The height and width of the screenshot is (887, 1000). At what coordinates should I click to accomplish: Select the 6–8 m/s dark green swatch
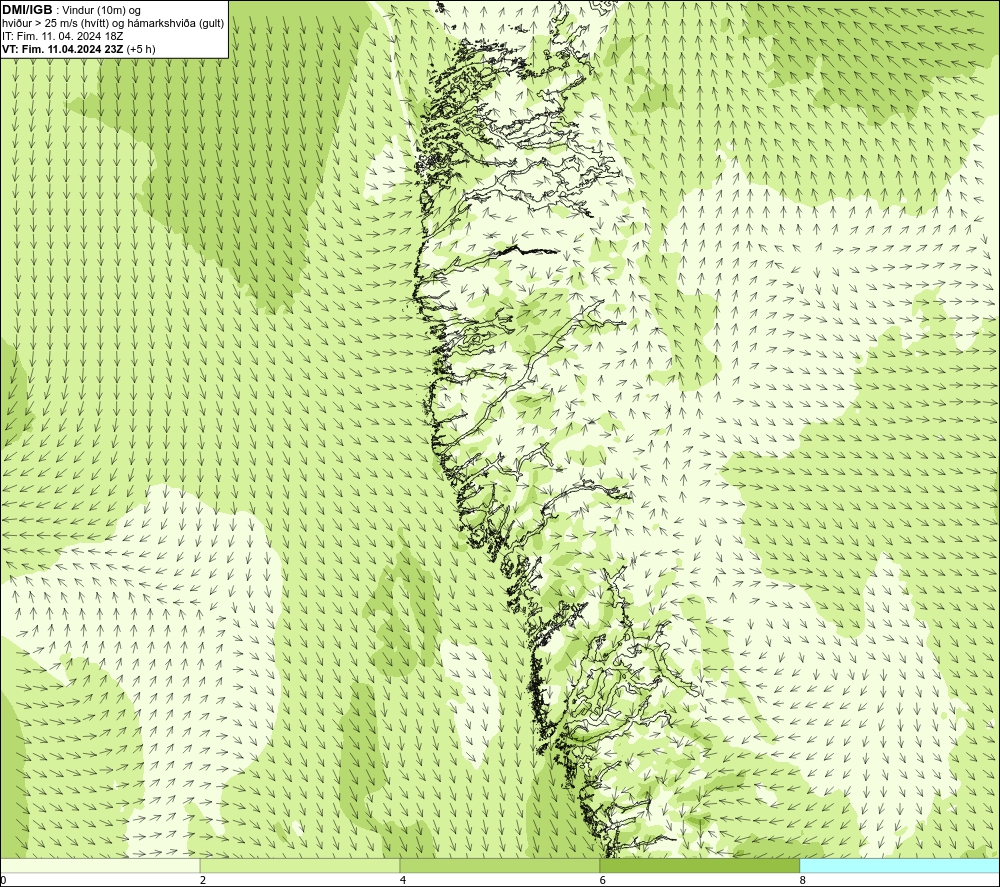700,865
